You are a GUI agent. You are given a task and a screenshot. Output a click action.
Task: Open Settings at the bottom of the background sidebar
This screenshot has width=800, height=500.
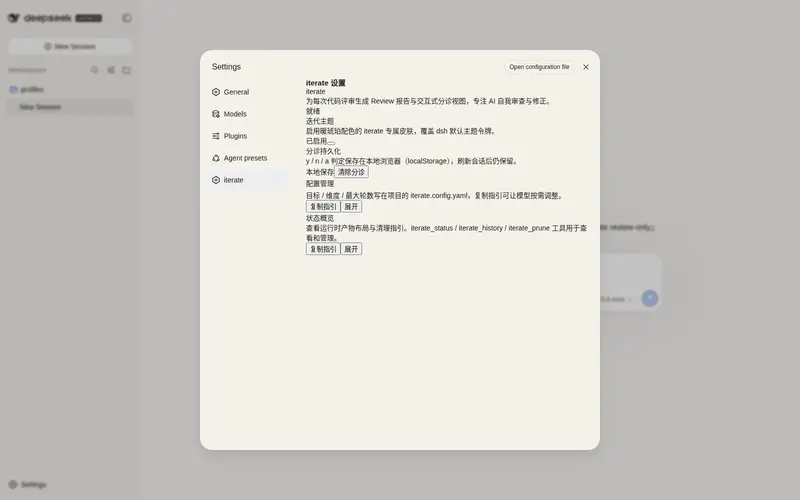point(28,484)
